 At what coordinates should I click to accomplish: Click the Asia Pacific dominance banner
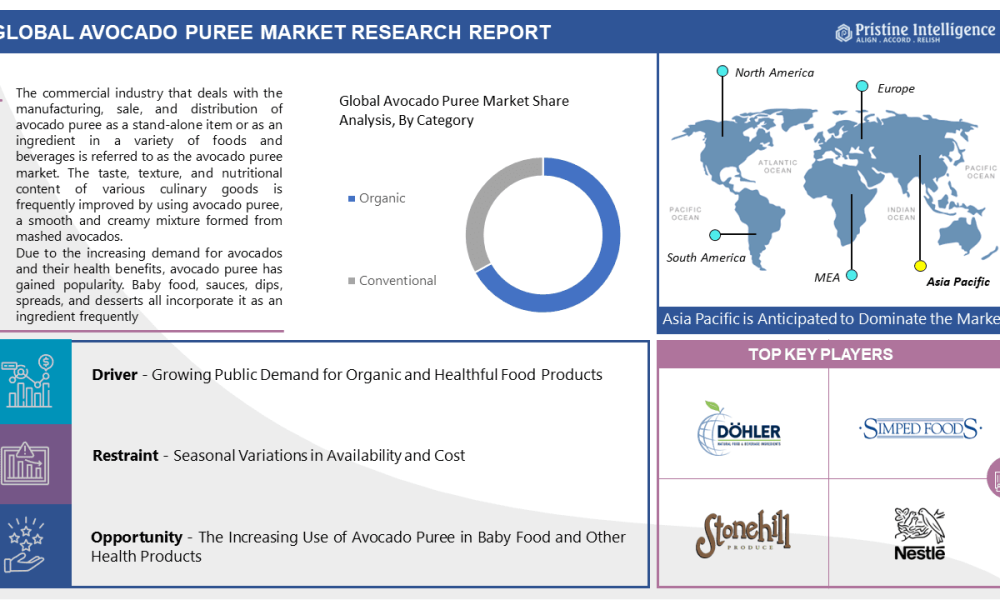pos(829,319)
